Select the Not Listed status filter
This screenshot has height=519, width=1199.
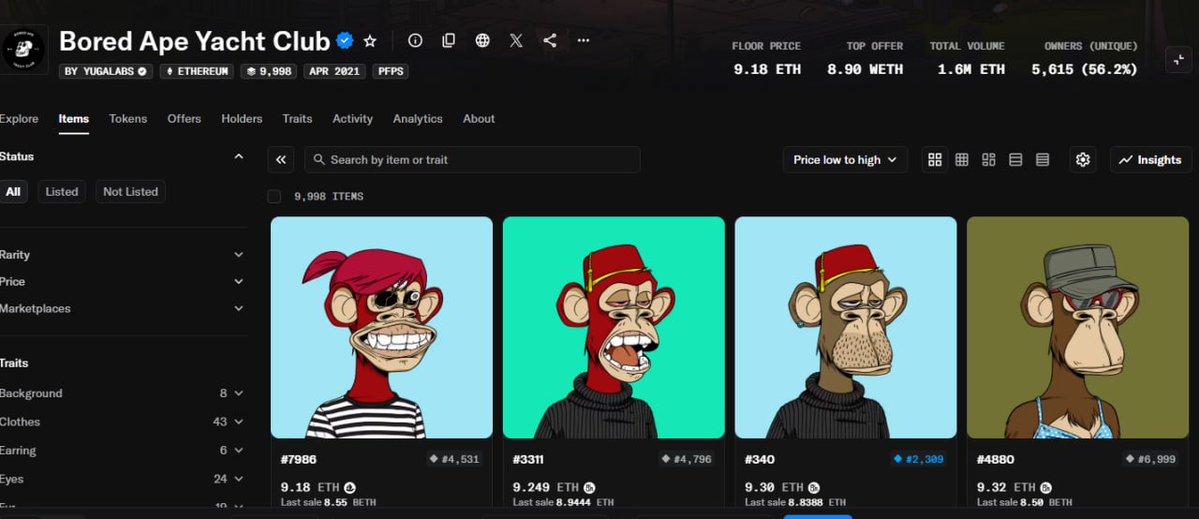click(131, 192)
